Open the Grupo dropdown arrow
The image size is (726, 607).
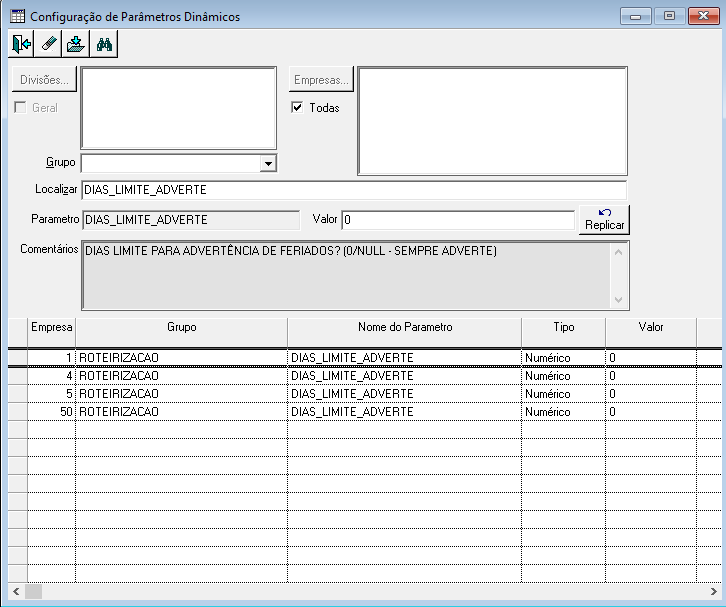pyautogui.click(x=268, y=163)
